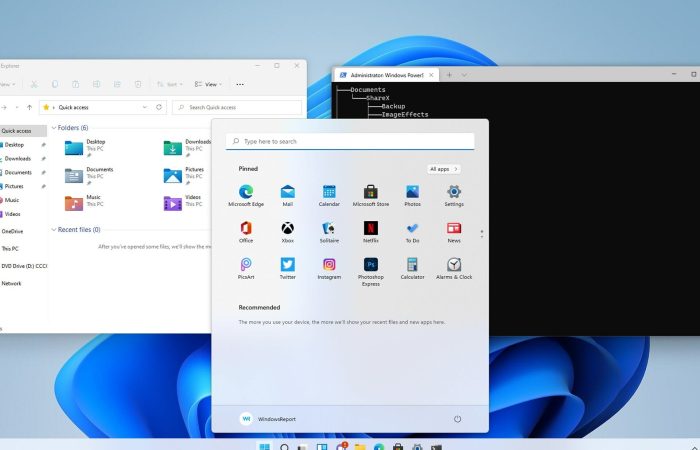Collapse the Folders (6) section
Viewport: 700px width, 450px height.
[x=54, y=128]
